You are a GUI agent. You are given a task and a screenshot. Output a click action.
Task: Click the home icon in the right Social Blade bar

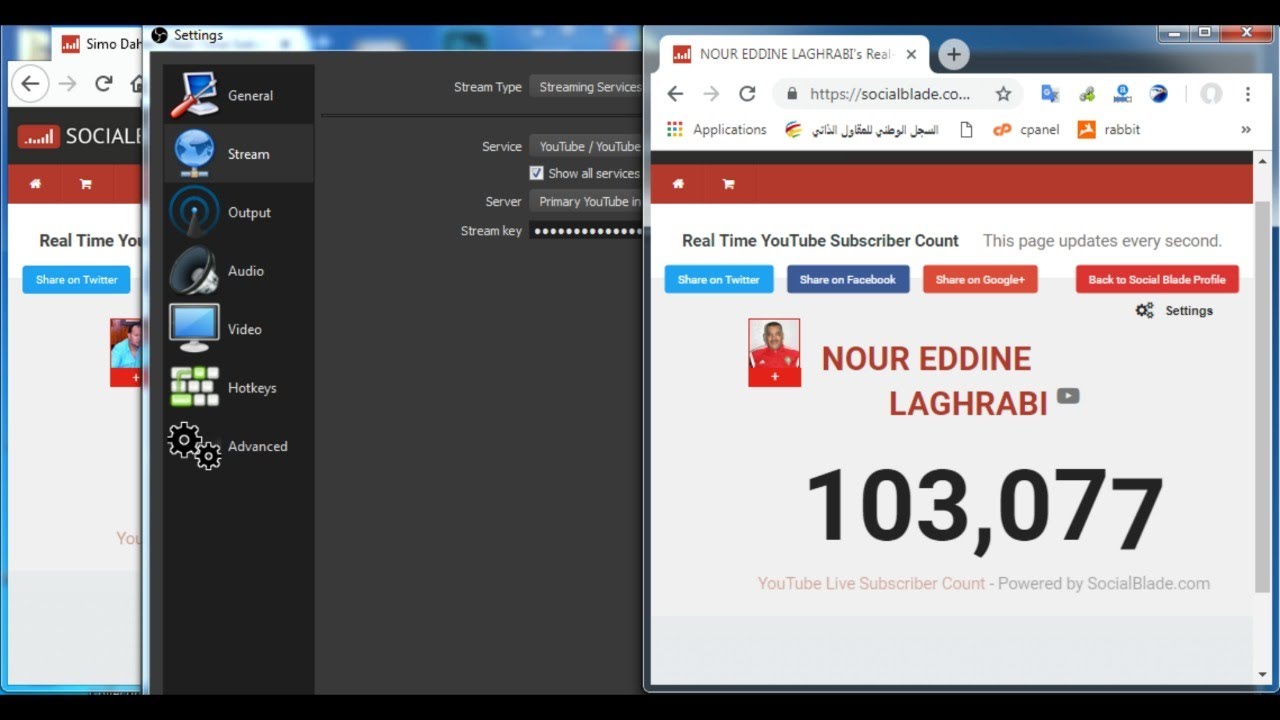tap(678, 184)
